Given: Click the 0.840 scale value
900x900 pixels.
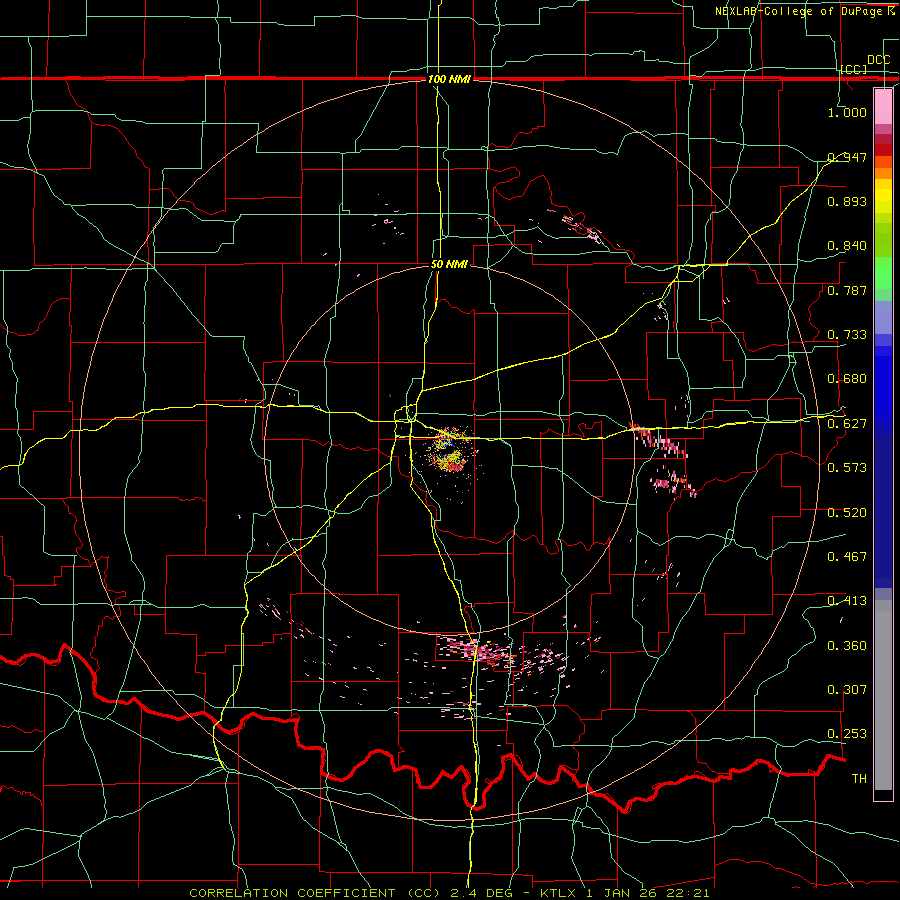Looking at the screenshot, I should (x=847, y=246).
